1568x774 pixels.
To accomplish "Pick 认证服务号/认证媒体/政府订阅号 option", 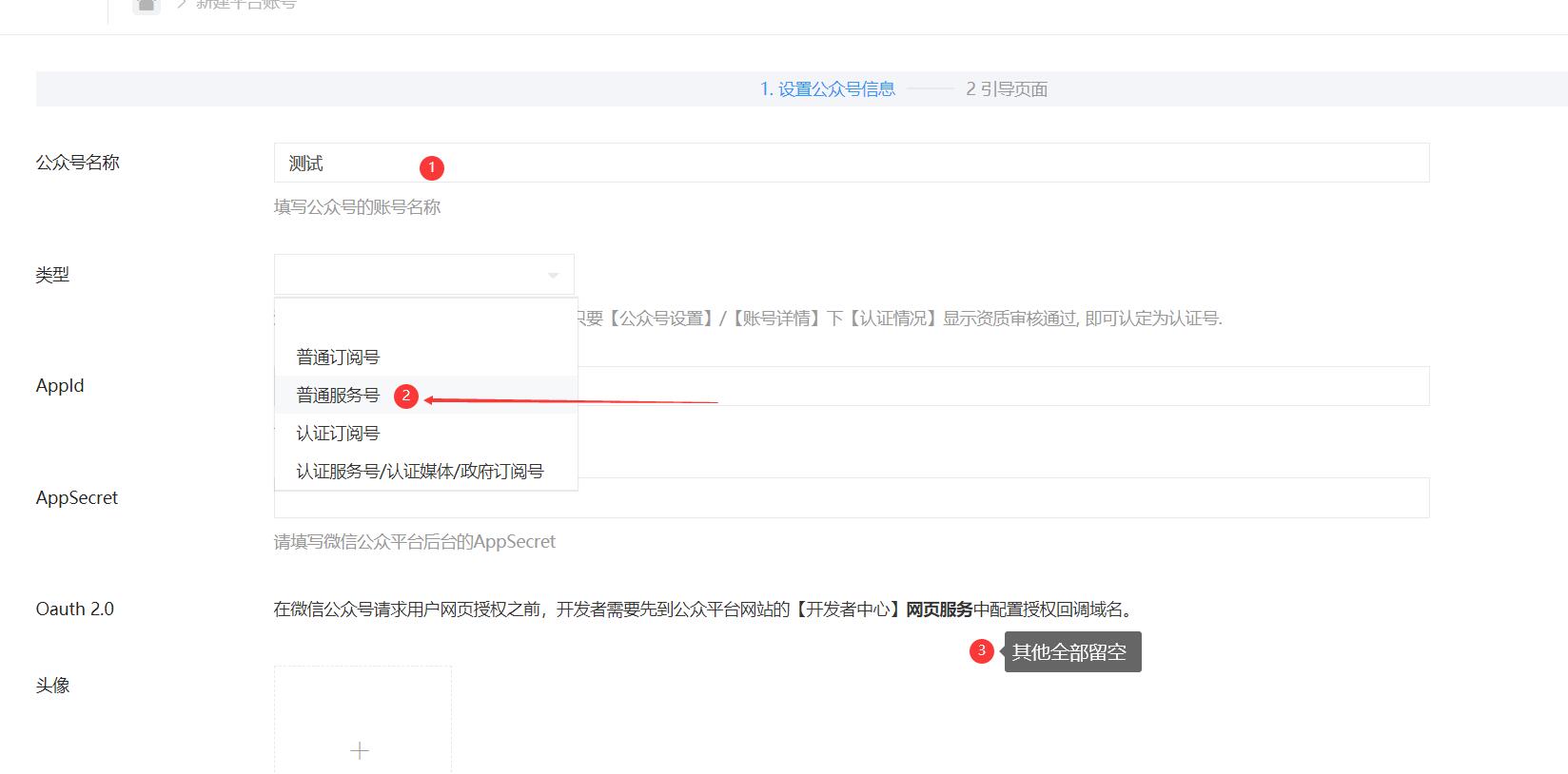I will click(x=425, y=471).
